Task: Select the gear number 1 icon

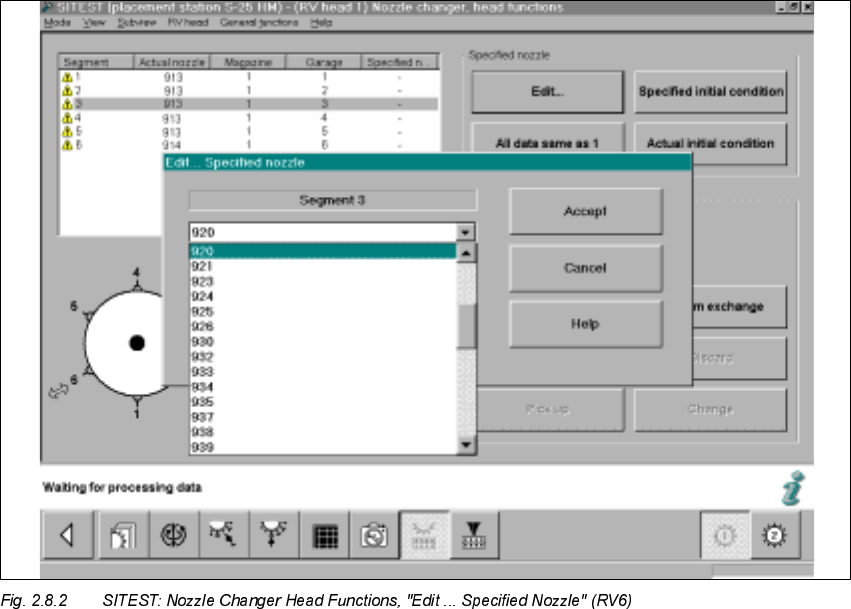Action: (x=725, y=535)
